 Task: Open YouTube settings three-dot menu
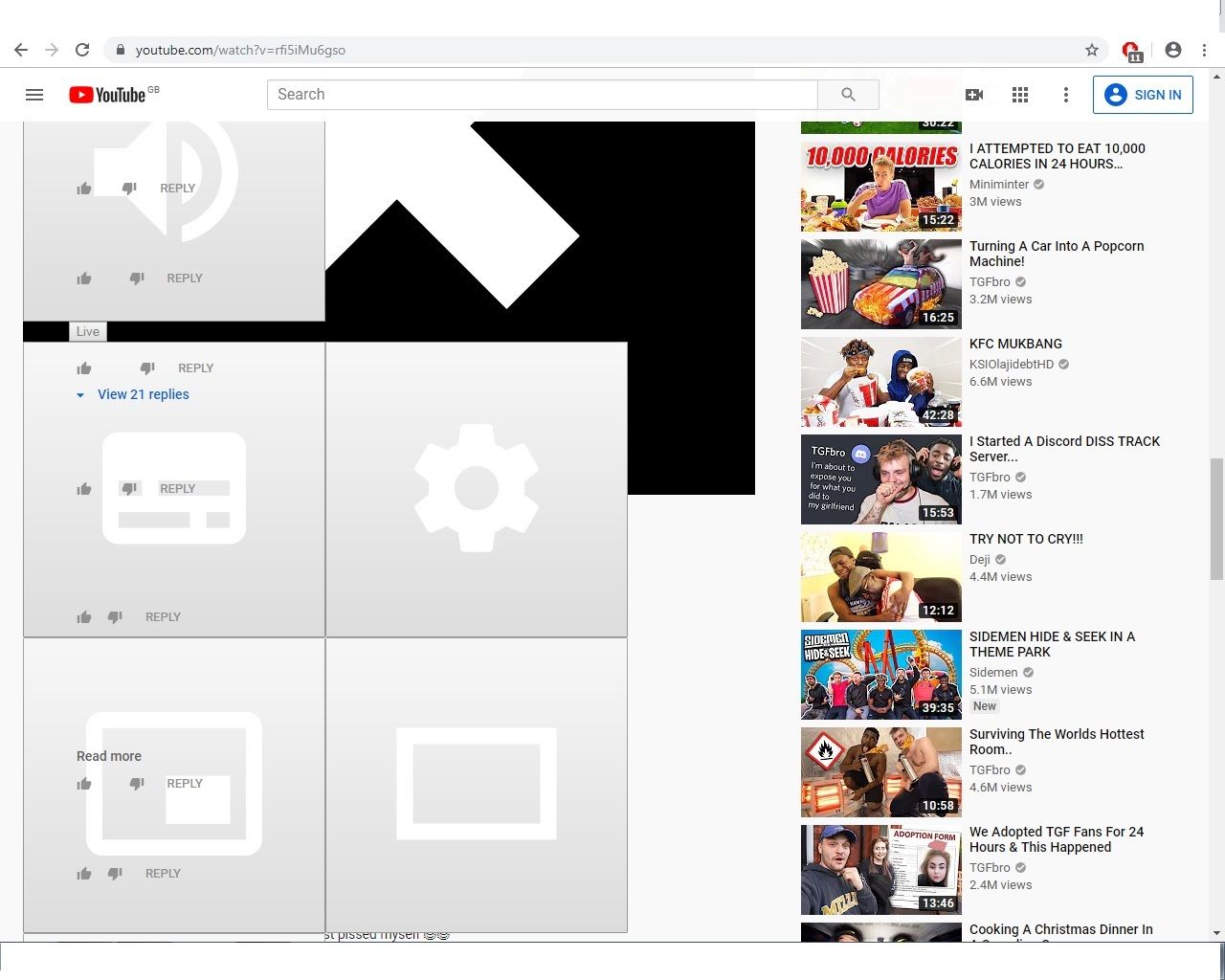1065,95
